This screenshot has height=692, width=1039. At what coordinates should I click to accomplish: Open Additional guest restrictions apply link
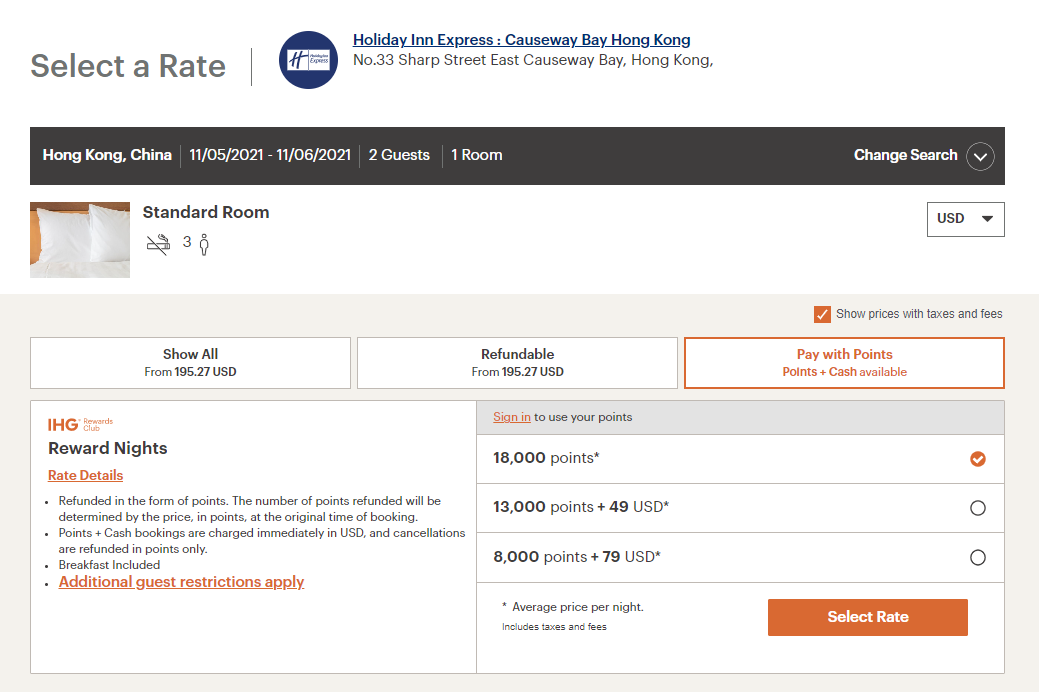[x=181, y=581]
